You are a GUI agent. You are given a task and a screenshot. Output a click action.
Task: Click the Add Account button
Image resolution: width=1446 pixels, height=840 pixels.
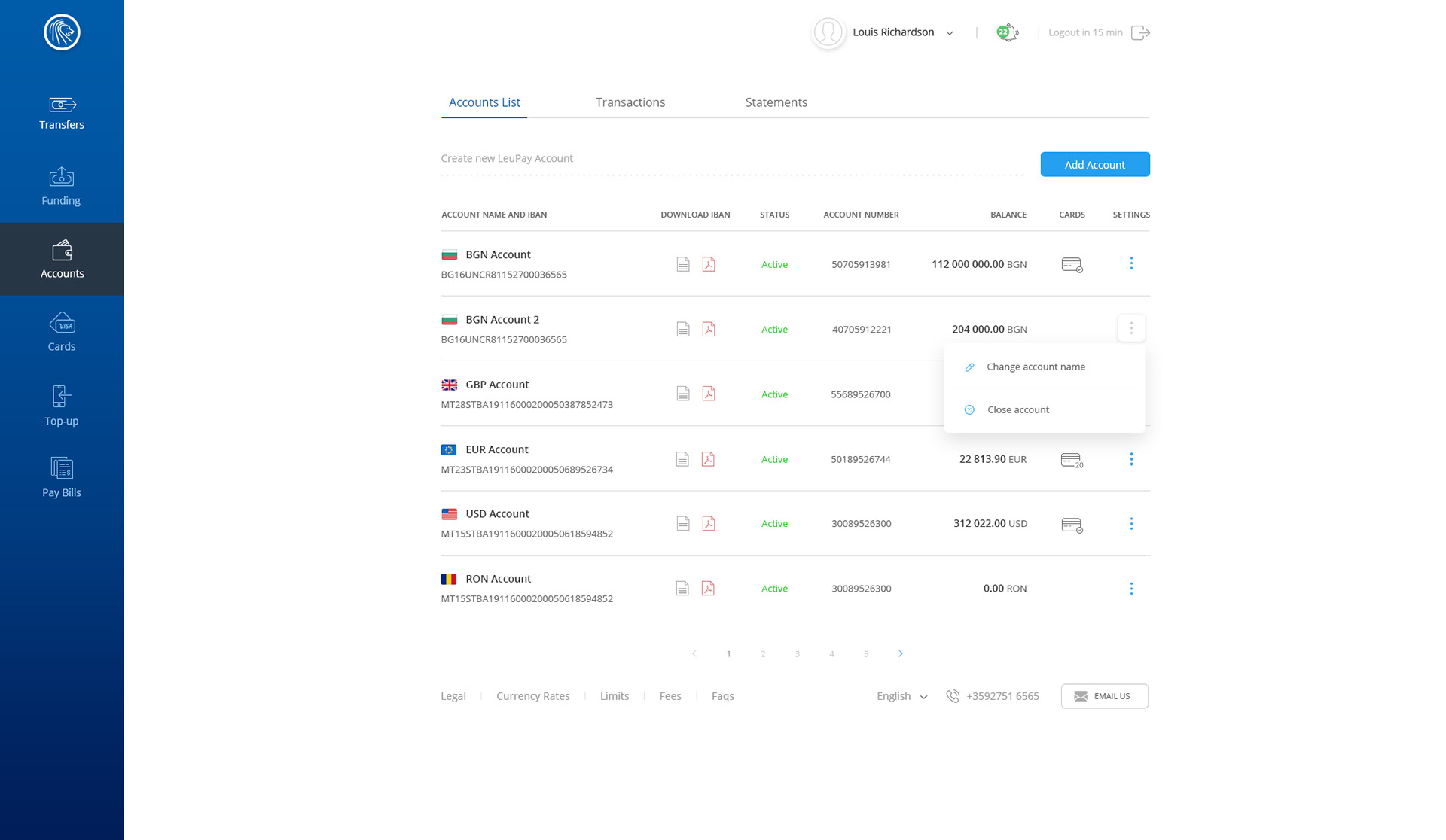point(1094,164)
